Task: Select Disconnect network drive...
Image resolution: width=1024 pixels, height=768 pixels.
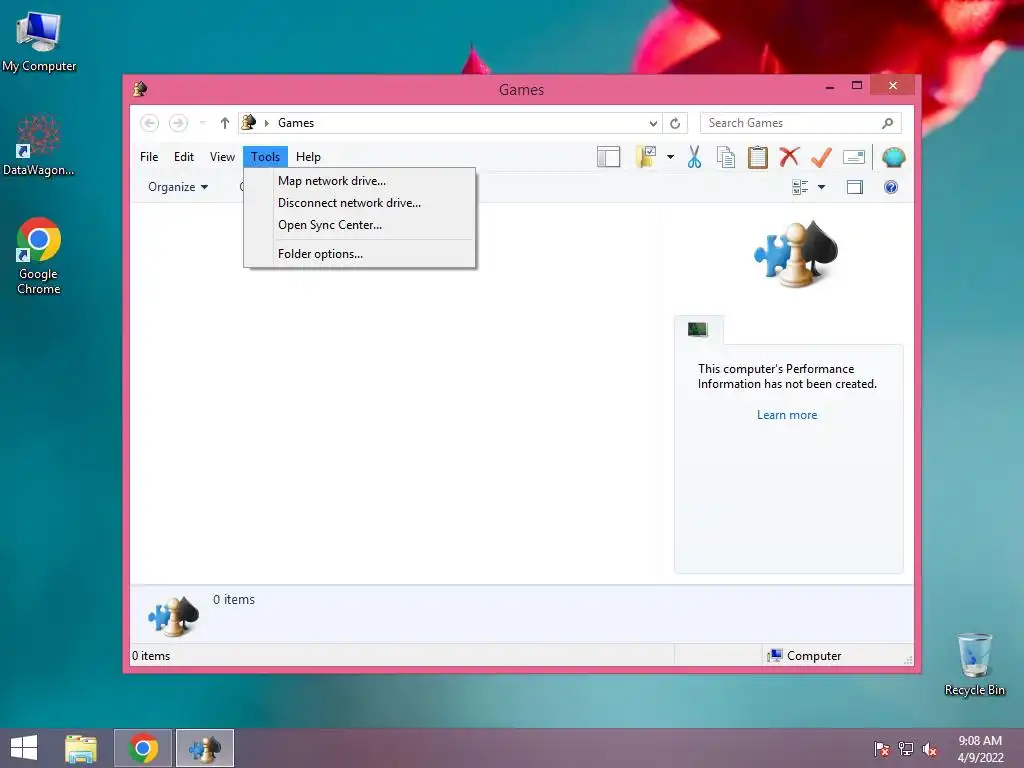Action: click(359, 203)
